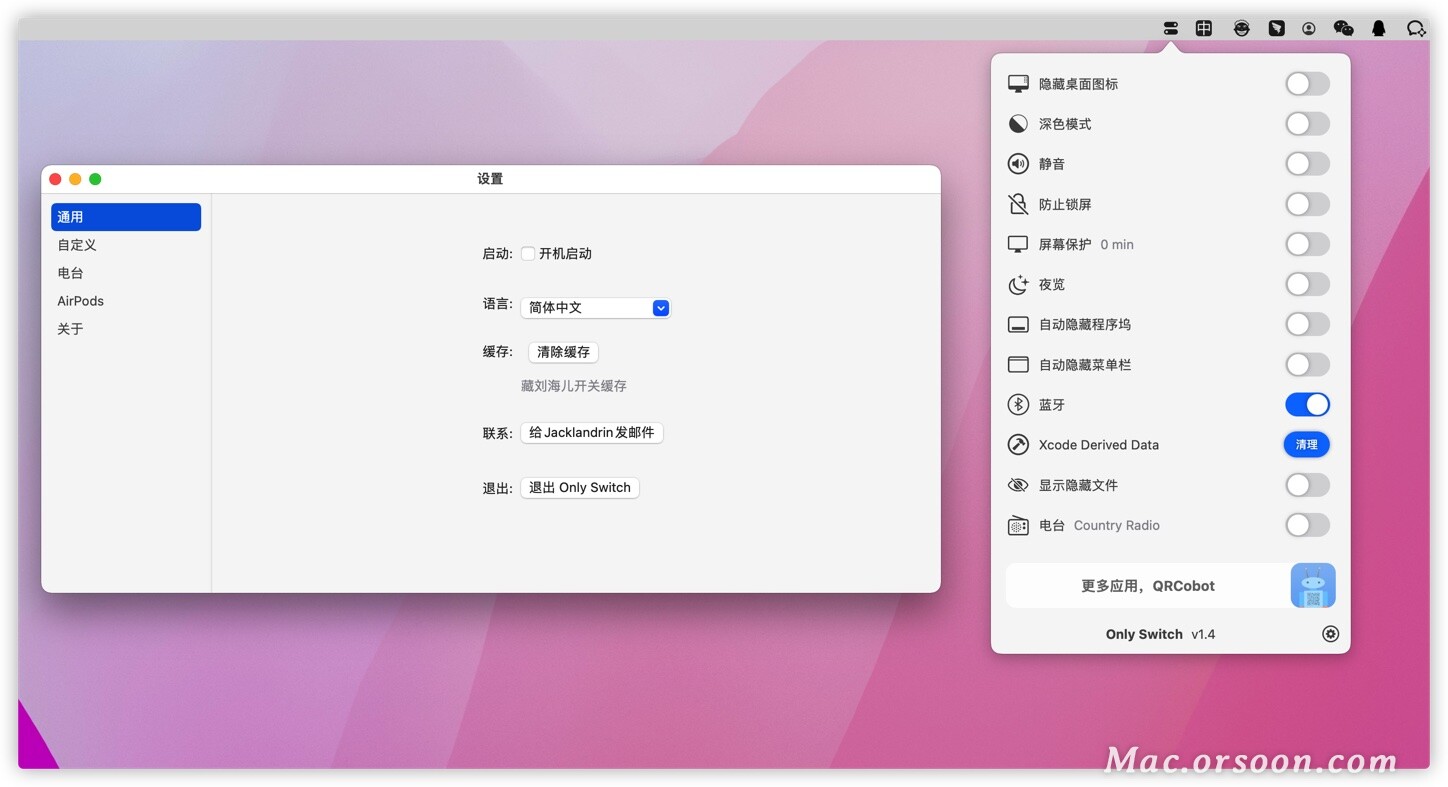Image resolution: width=1448 pixels, height=787 pixels.
Task: Click the bell icon in menu bar
Action: tap(1379, 28)
